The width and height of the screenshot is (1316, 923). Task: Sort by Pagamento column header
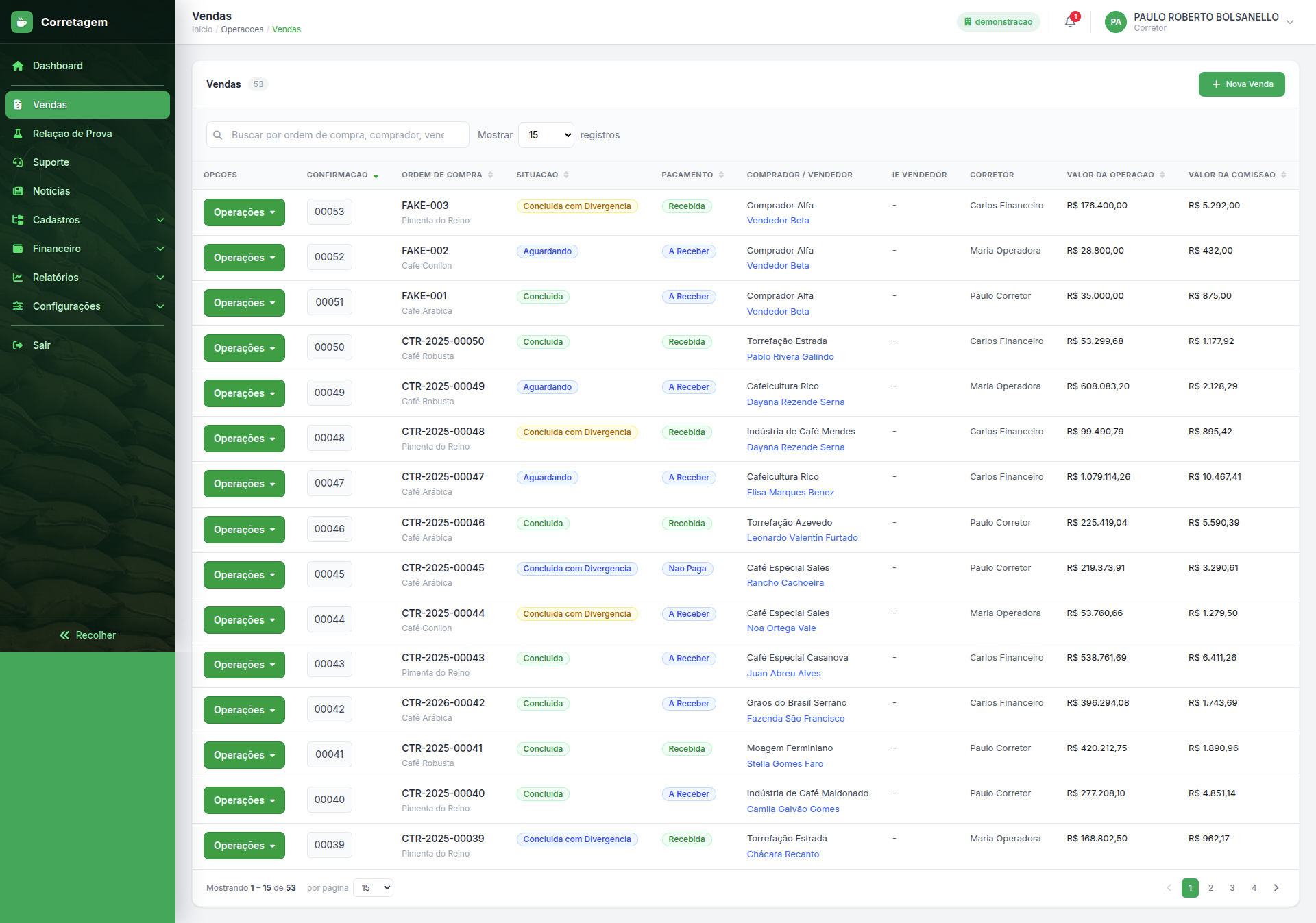pyautogui.click(x=692, y=175)
